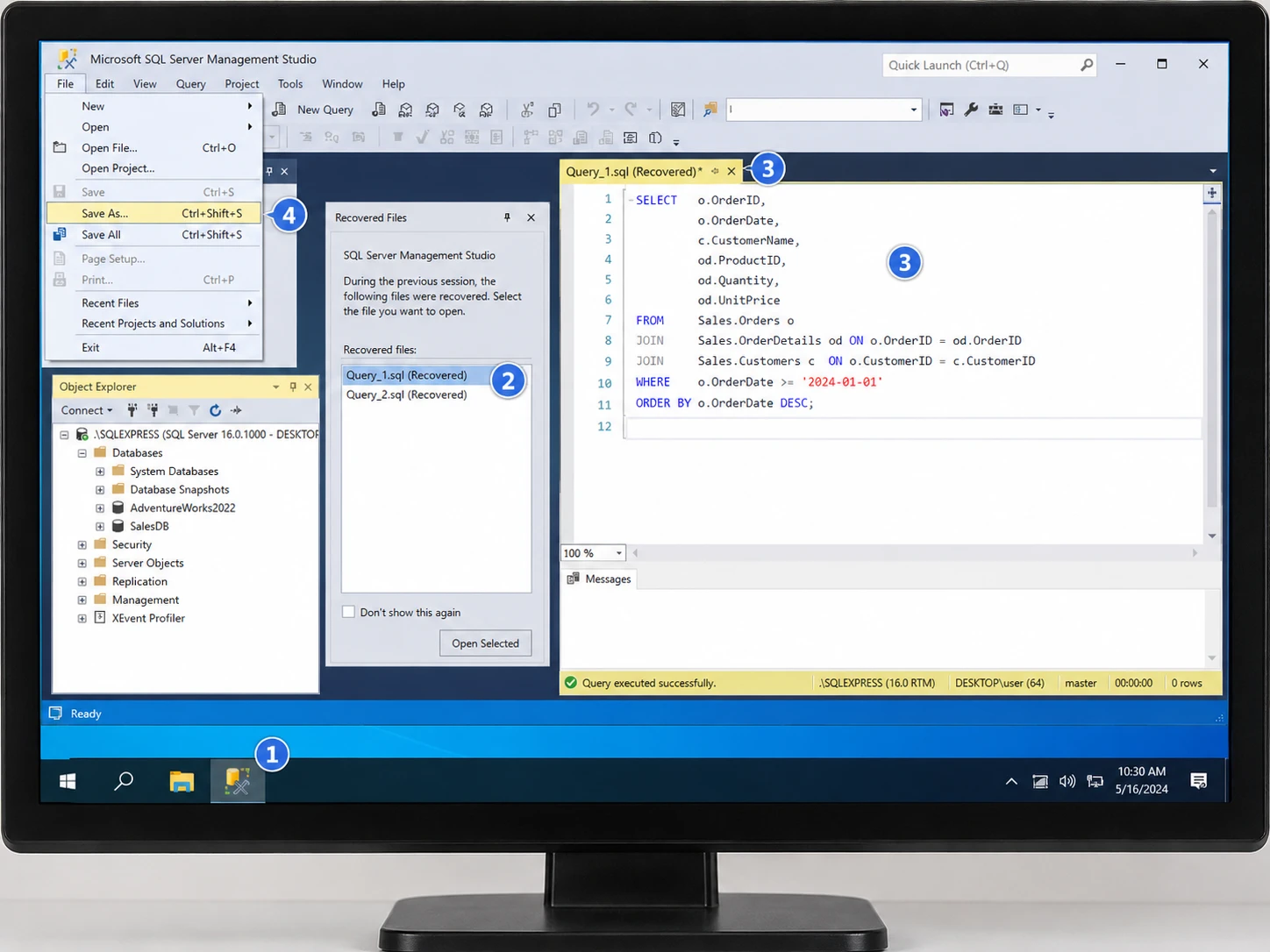Image resolution: width=1270 pixels, height=952 pixels.
Task: Collapse the SELECT statement outline box
Action: tap(630, 201)
